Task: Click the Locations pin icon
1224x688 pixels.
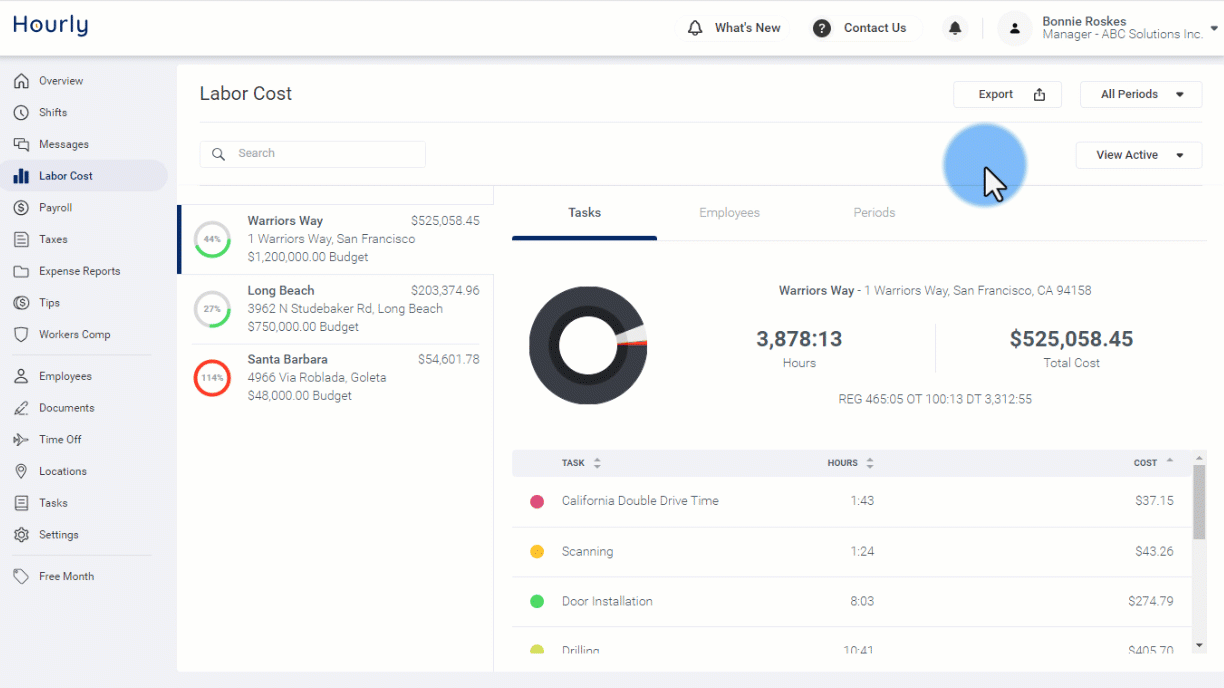Action: coord(21,472)
